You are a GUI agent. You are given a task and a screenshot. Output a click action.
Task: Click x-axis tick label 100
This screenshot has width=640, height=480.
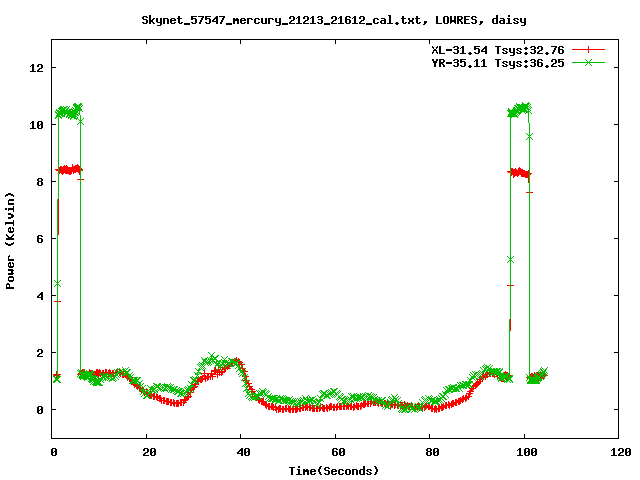coord(527,452)
